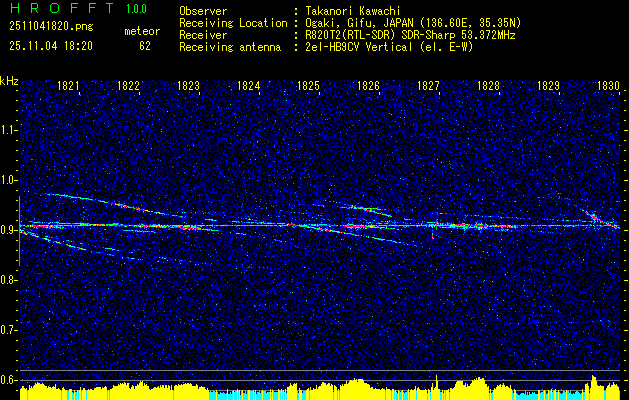Click the gray vertical bar beside 0.9 kHz
This screenshot has height=400, width=629.
click(19, 231)
